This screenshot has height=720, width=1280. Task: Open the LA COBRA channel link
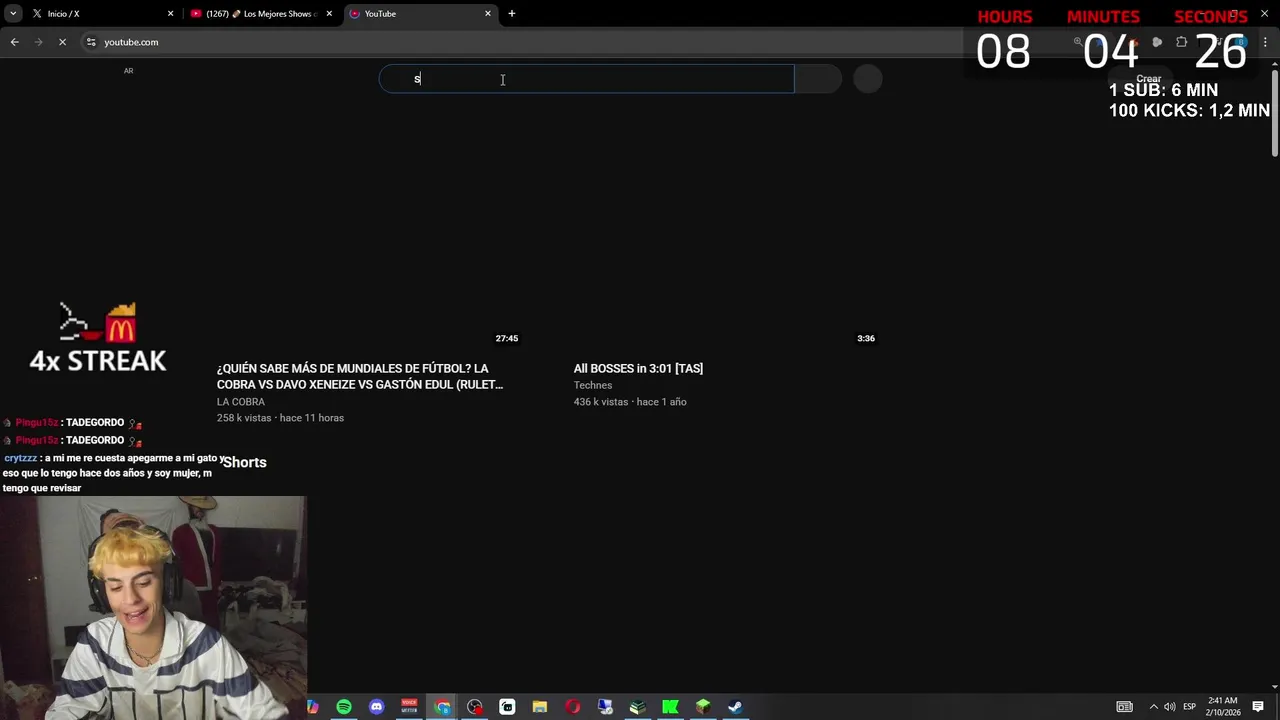(x=241, y=402)
